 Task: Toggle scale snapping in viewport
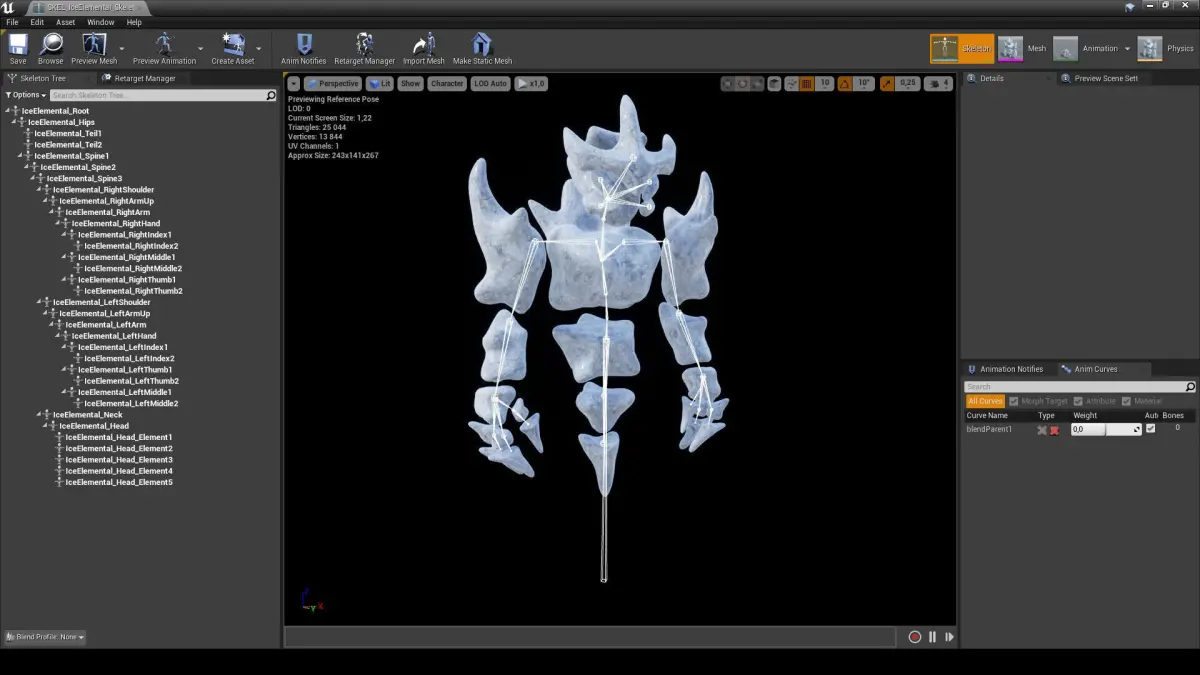tap(886, 84)
